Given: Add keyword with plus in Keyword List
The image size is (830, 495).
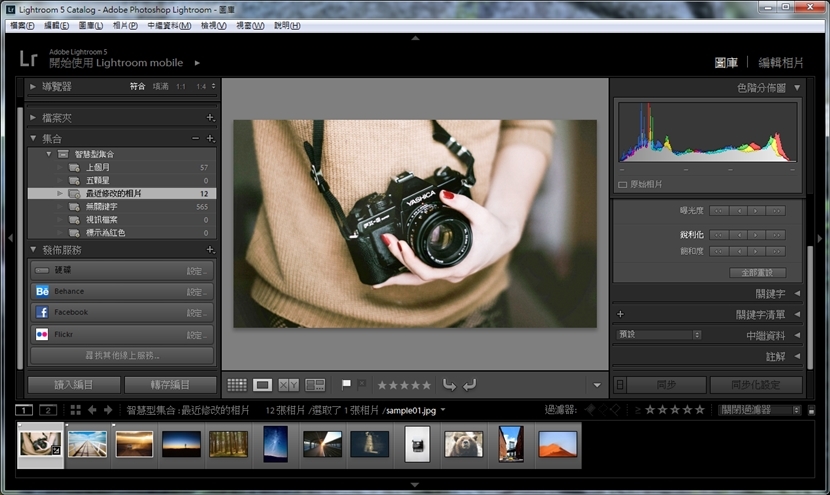Looking at the screenshot, I should 620,314.
